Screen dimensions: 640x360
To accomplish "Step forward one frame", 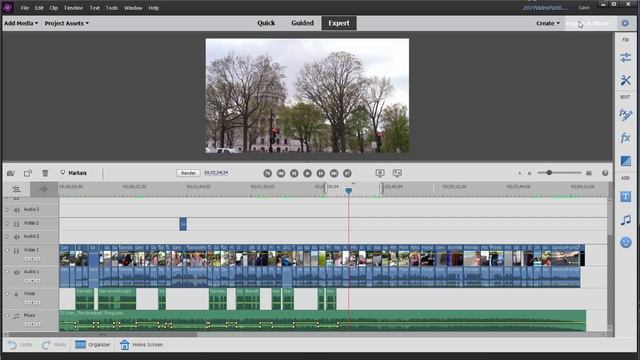I will click(x=321, y=173).
